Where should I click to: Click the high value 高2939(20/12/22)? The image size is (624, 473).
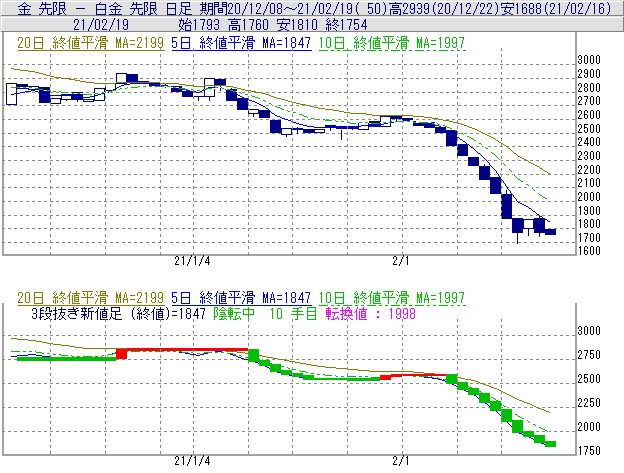point(444,9)
